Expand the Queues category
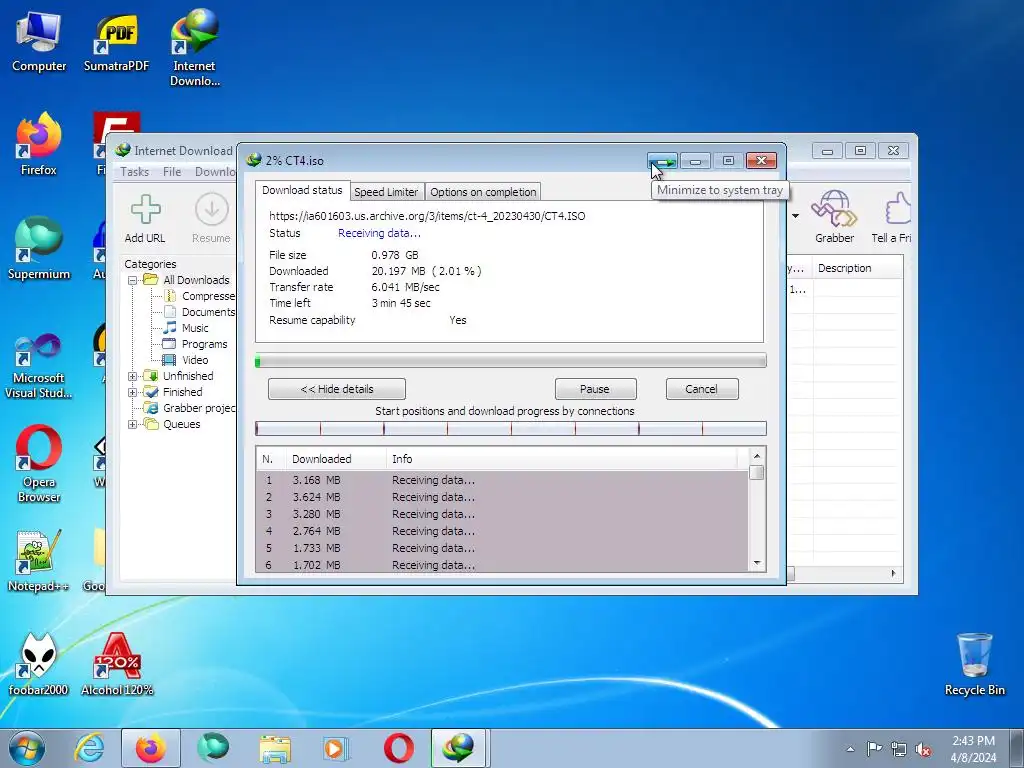Viewport: 1024px width, 768px height. point(133,424)
